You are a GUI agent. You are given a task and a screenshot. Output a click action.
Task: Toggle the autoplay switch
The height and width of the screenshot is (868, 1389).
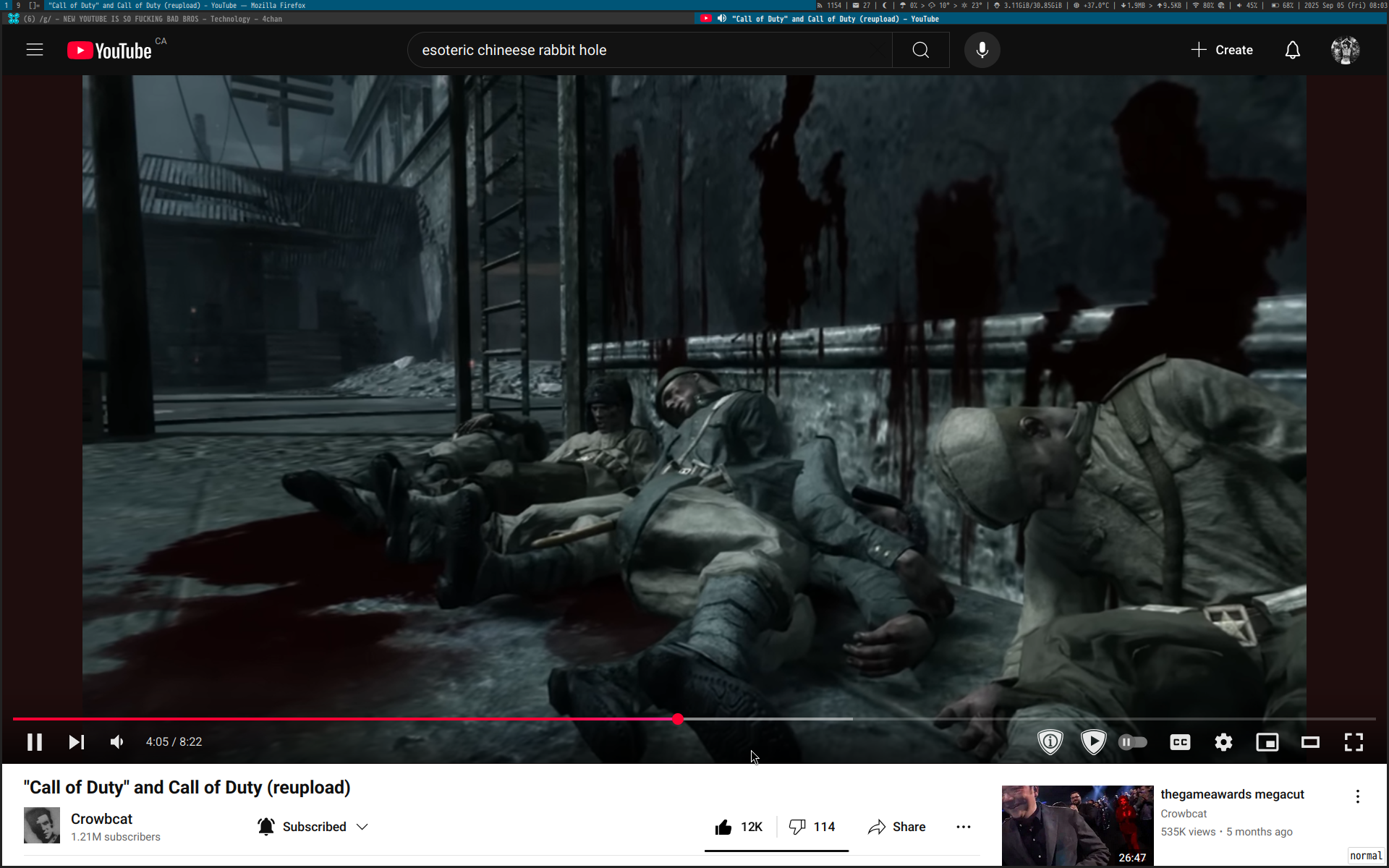point(1132,742)
